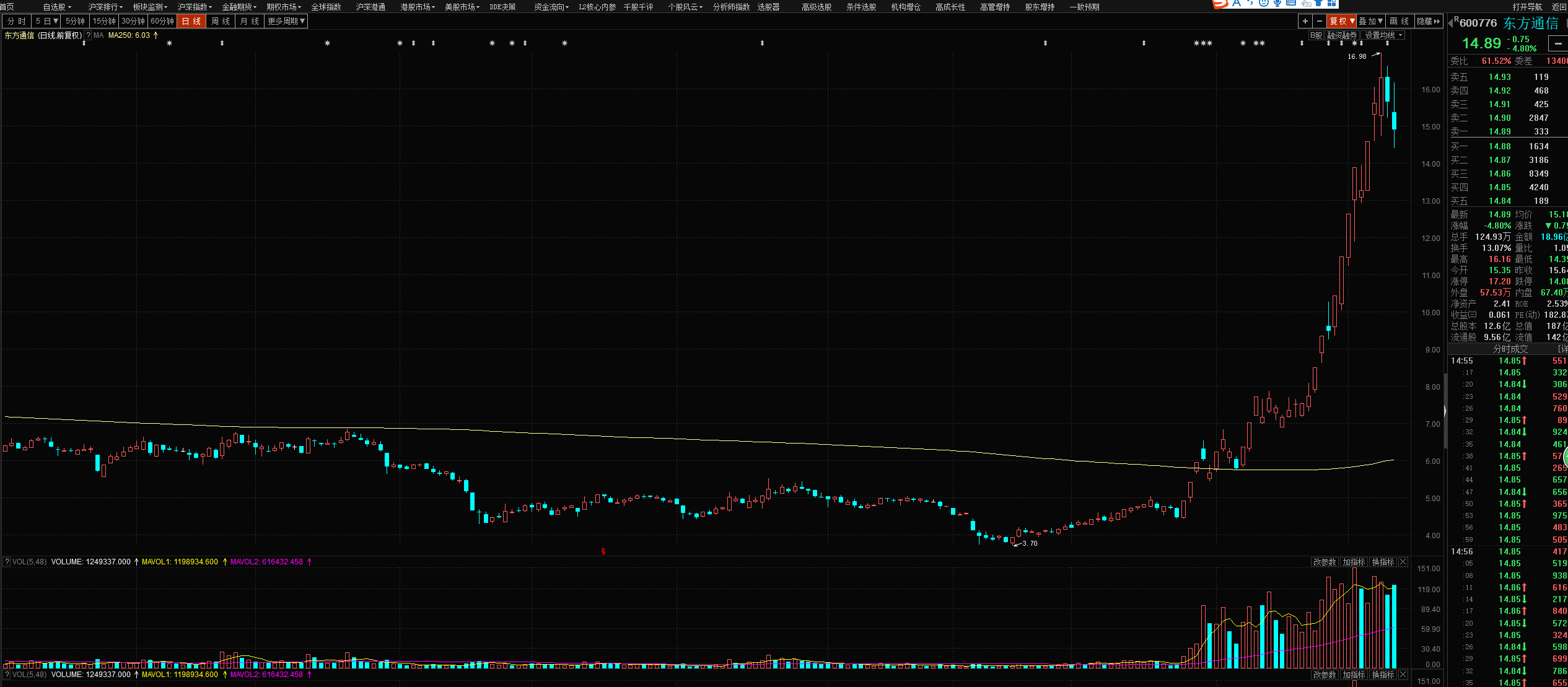This screenshot has height=687, width=1568.
Task: Toggle the 融资融券 margin trading button
Action: (1342, 35)
